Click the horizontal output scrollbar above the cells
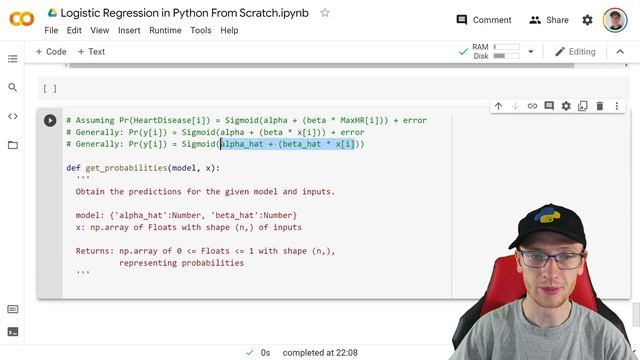 tap(322, 65)
